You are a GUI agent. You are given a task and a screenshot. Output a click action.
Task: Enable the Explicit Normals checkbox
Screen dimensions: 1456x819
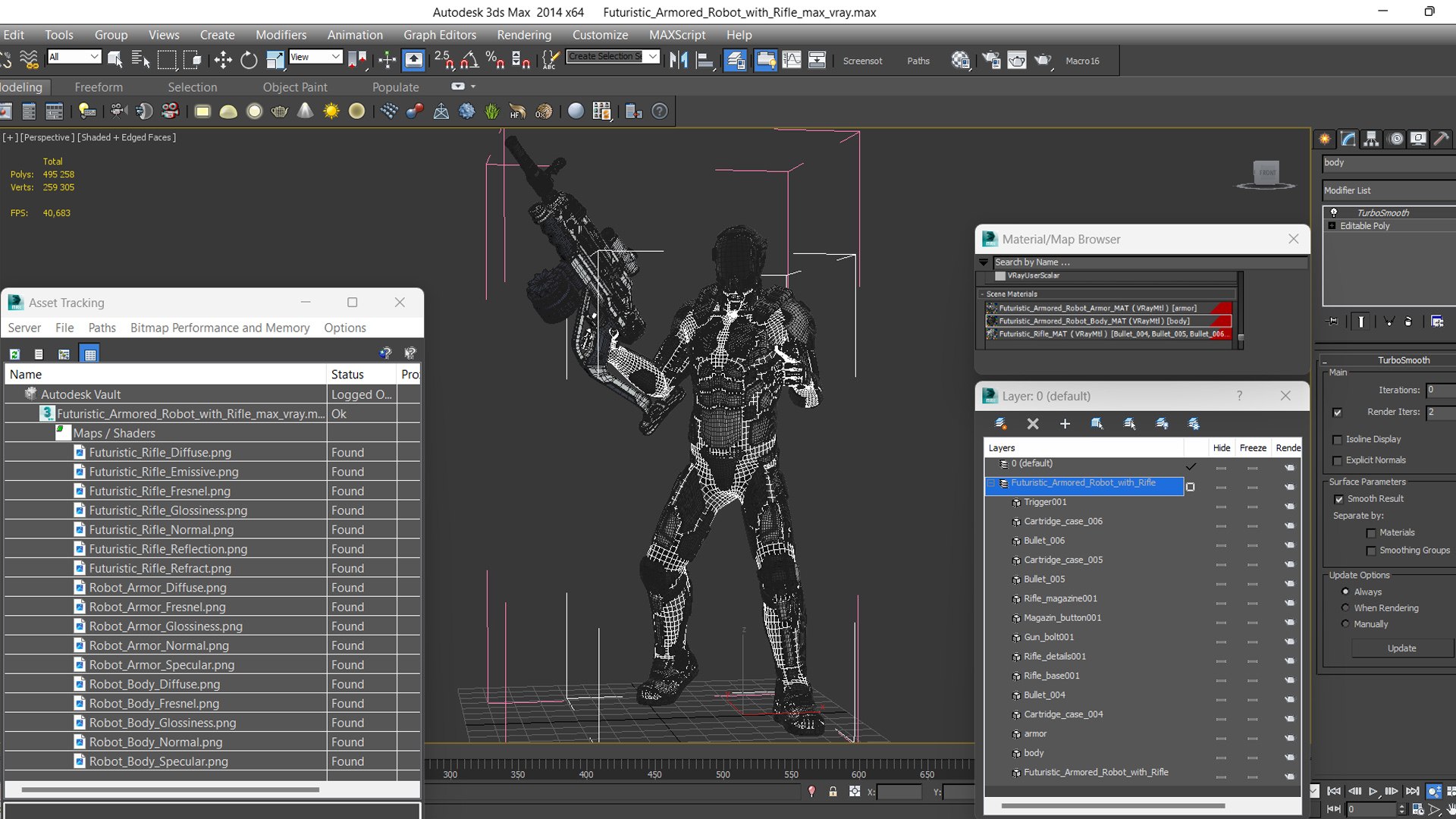1337,461
